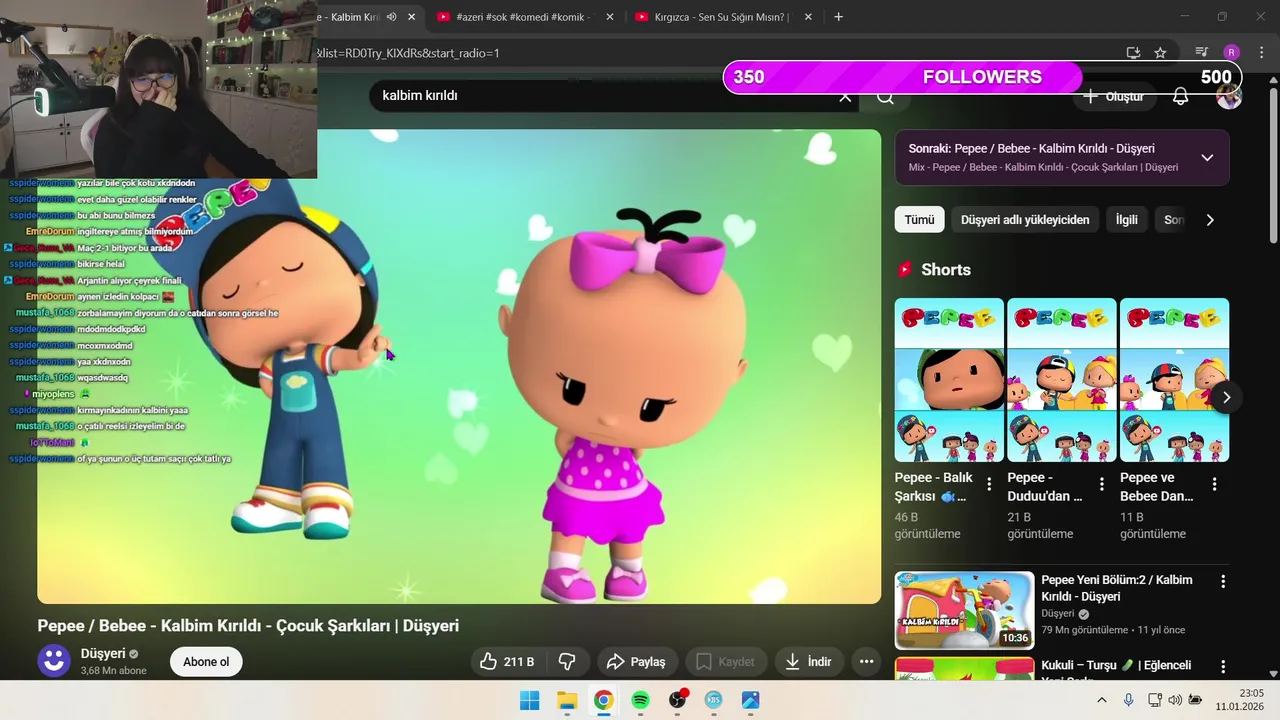
Task: Bookmark this page with the star icon
Action: click(1160, 52)
